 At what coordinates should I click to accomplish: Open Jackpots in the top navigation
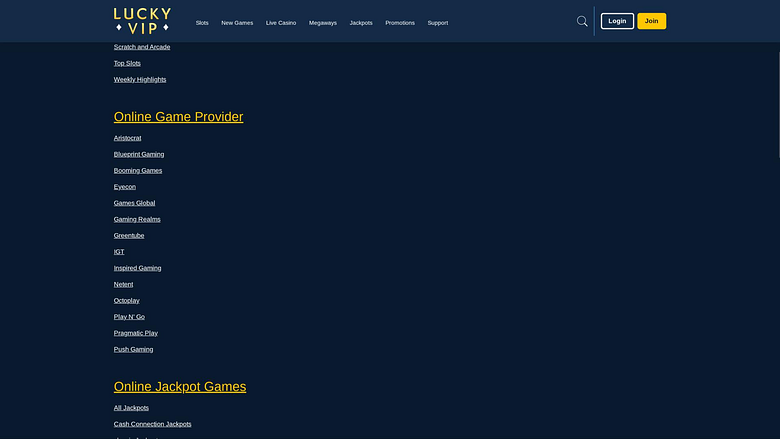[x=361, y=23]
